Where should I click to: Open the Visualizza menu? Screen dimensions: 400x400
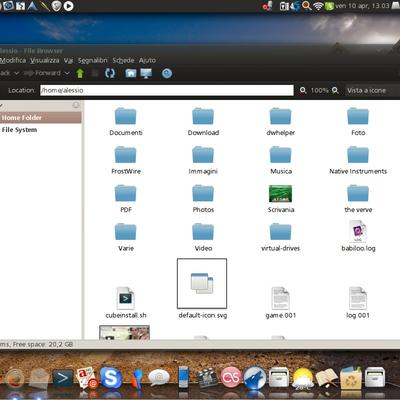[x=45, y=60]
